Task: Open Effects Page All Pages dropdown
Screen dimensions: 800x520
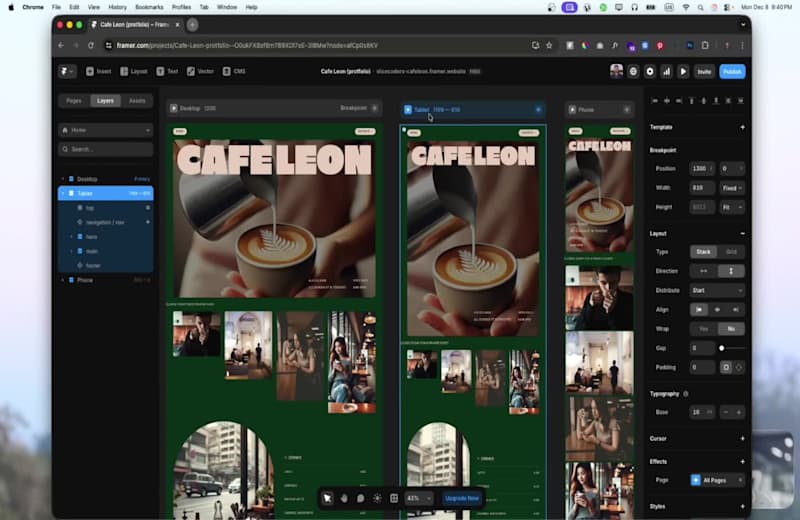Action: point(717,480)
